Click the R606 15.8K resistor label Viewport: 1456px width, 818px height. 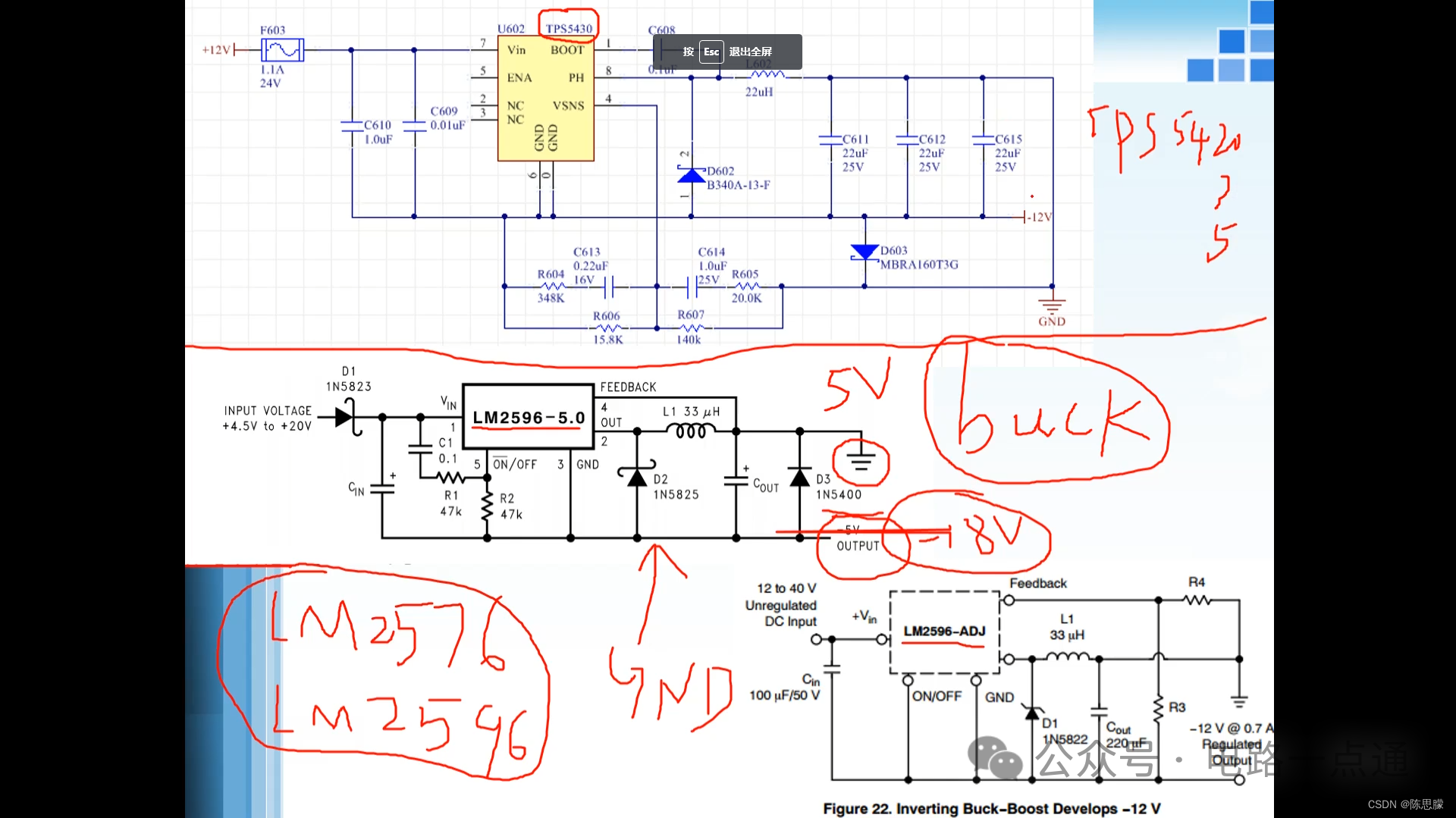(607, 328)
